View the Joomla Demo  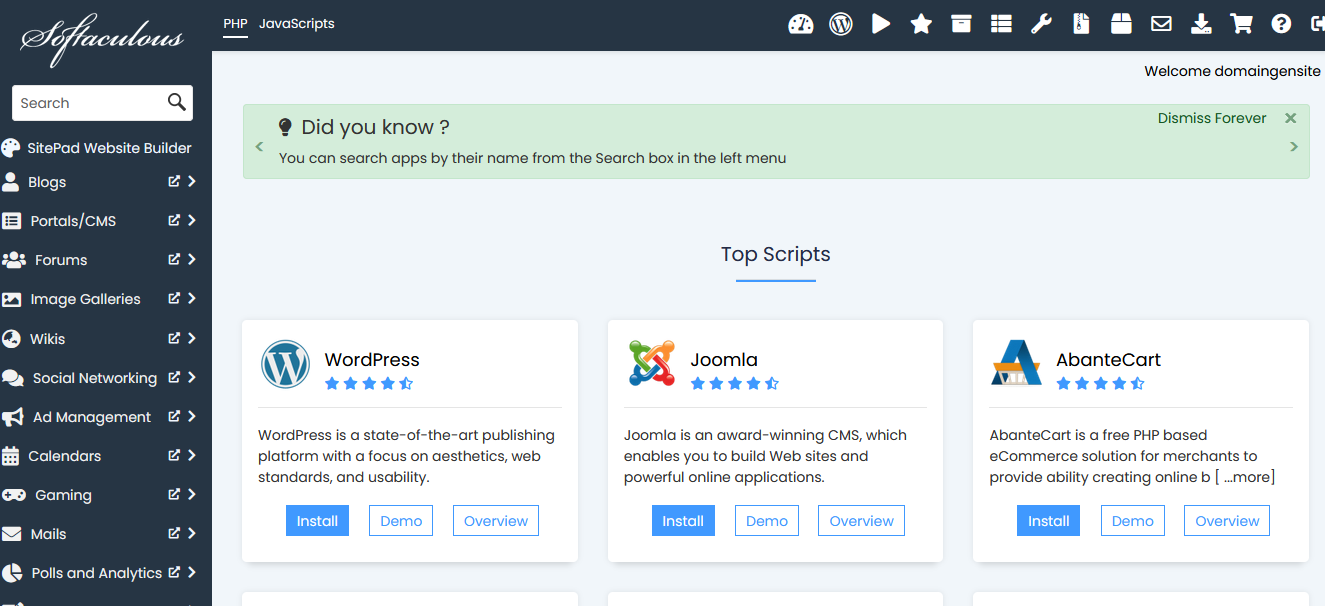[766, 521]
